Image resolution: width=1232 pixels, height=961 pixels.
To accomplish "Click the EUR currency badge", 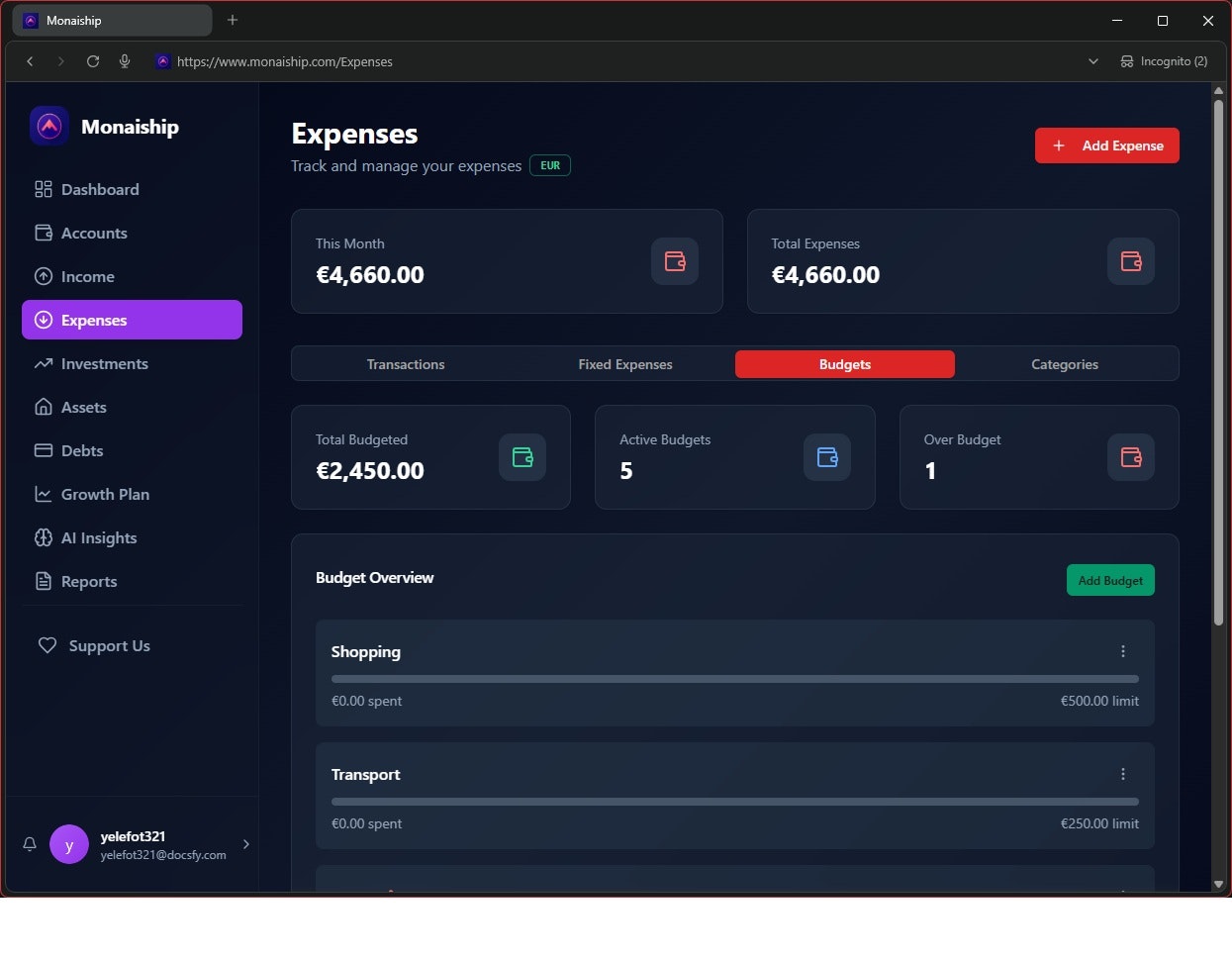I will point(550,165).
